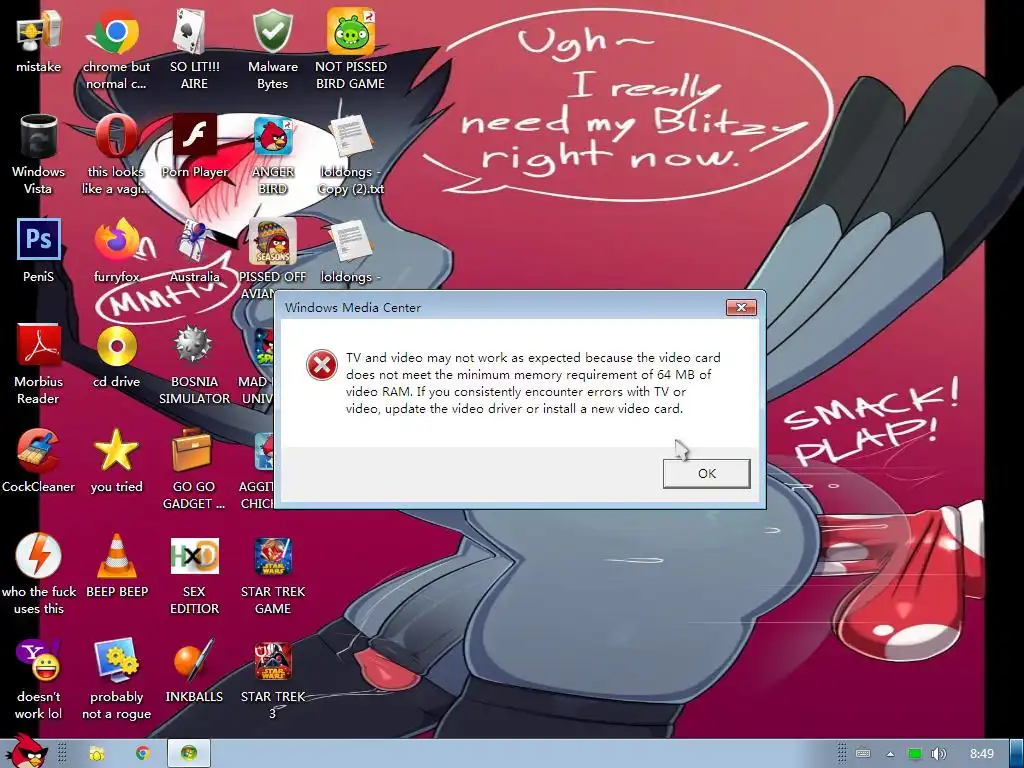
Task: Open the 'you tried' gold star icon
Action: [x=116, y=450]
